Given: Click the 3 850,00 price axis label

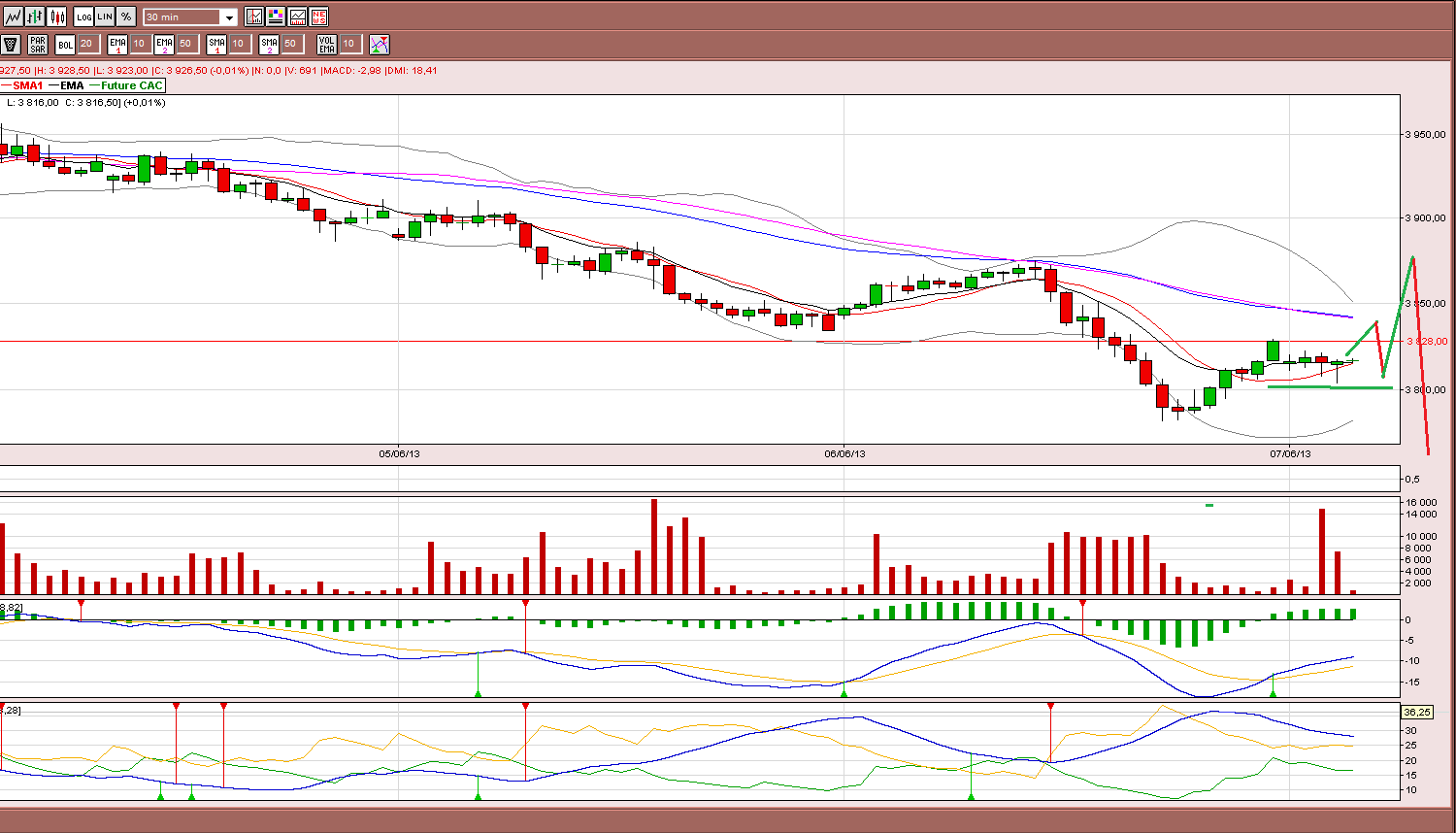Looking at the screenshot, I should point(1426,304).
